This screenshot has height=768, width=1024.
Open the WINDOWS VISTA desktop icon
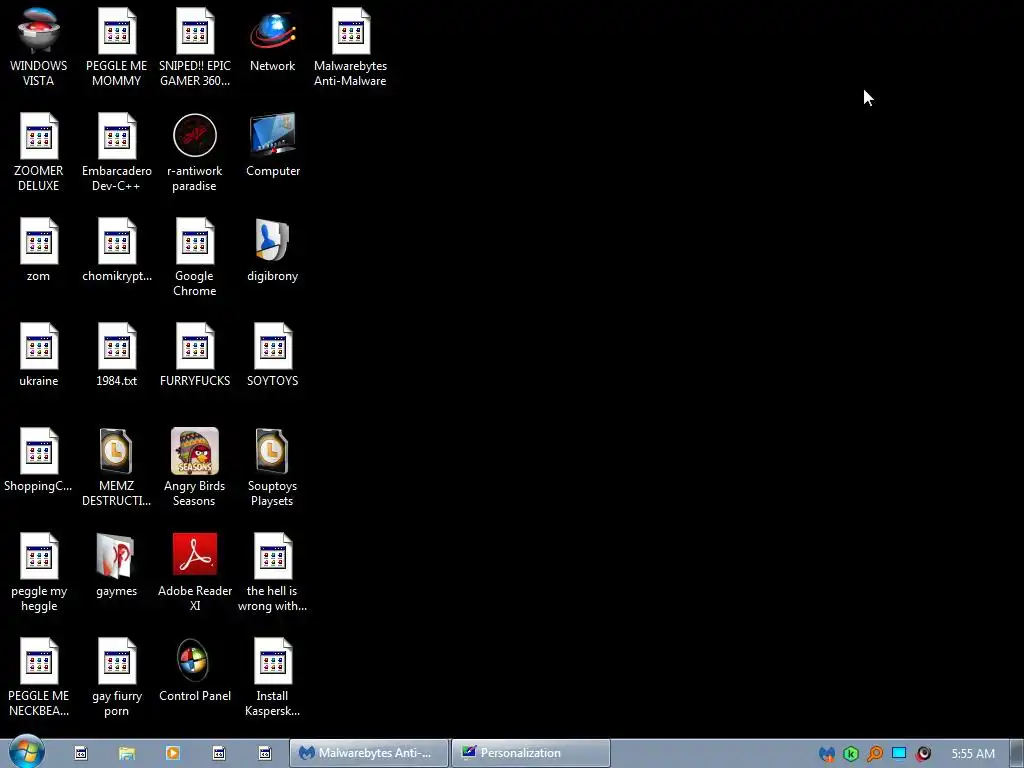click(39, 47)
